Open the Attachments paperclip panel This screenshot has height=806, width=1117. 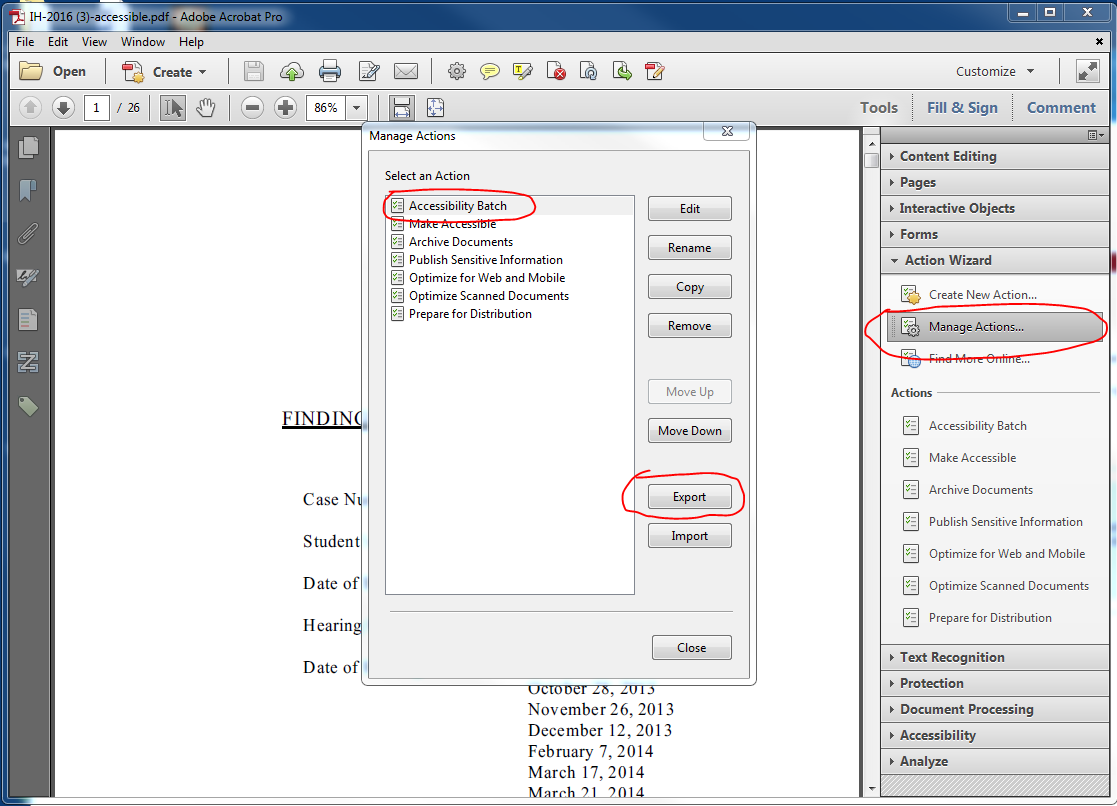28,233
